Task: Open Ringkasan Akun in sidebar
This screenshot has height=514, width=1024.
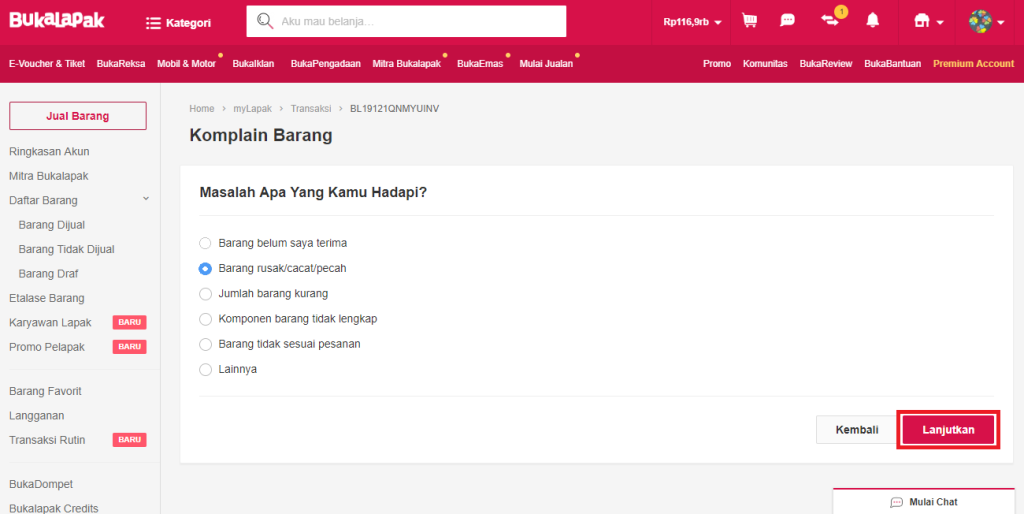Action: (49, 152)
